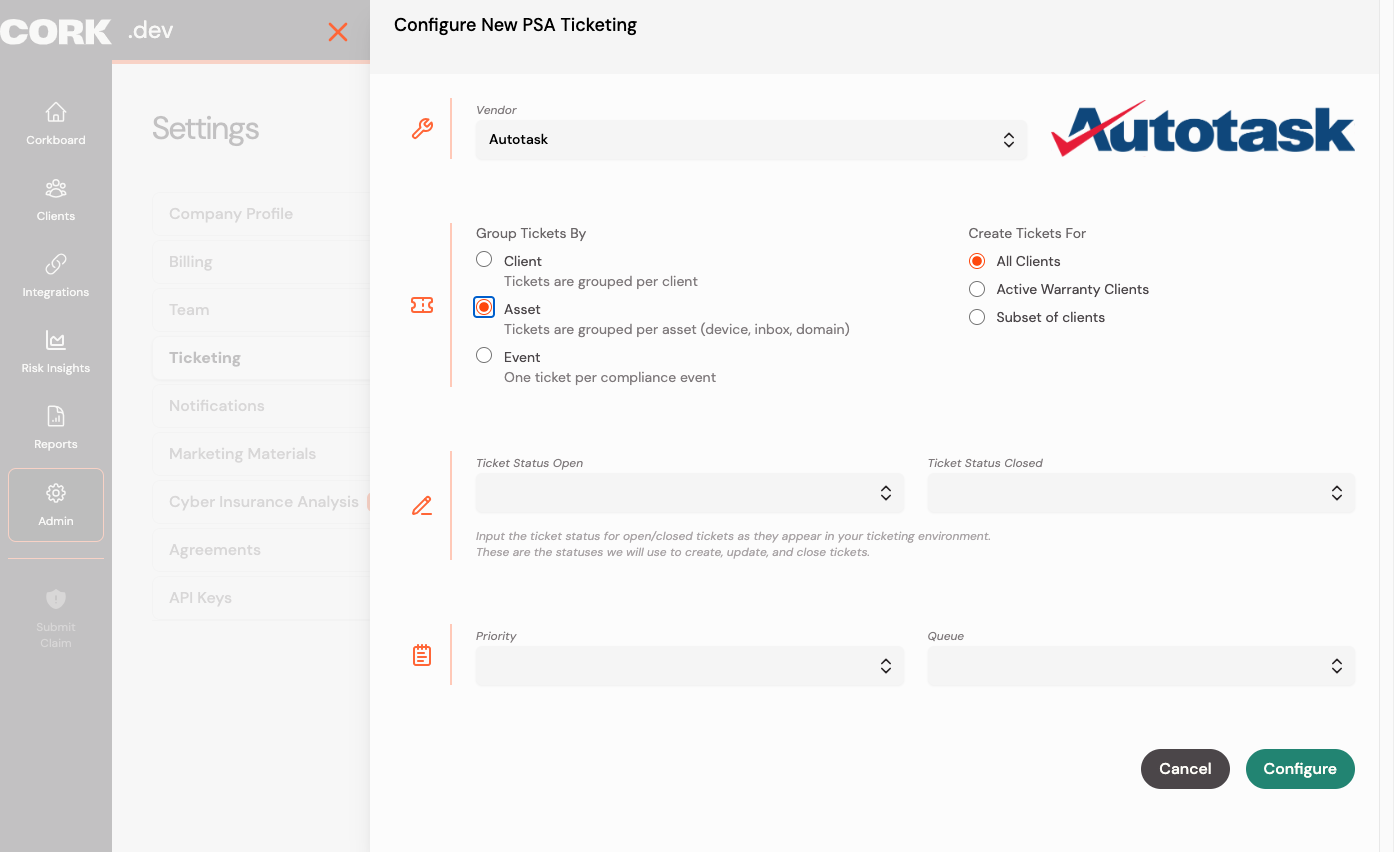Click the green Configure button

pyautogui.click(x=1300, y=769)
